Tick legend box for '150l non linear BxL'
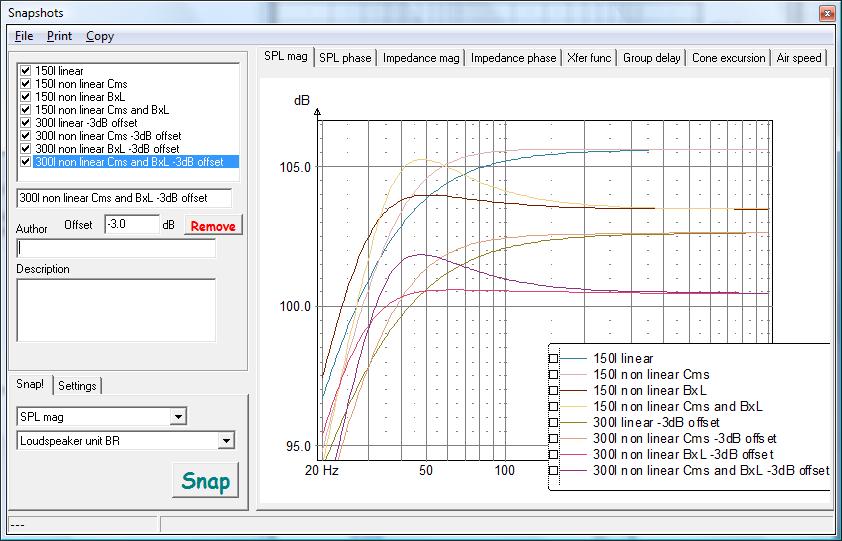Viewport: 842px width, 541px height. point(553,391)
